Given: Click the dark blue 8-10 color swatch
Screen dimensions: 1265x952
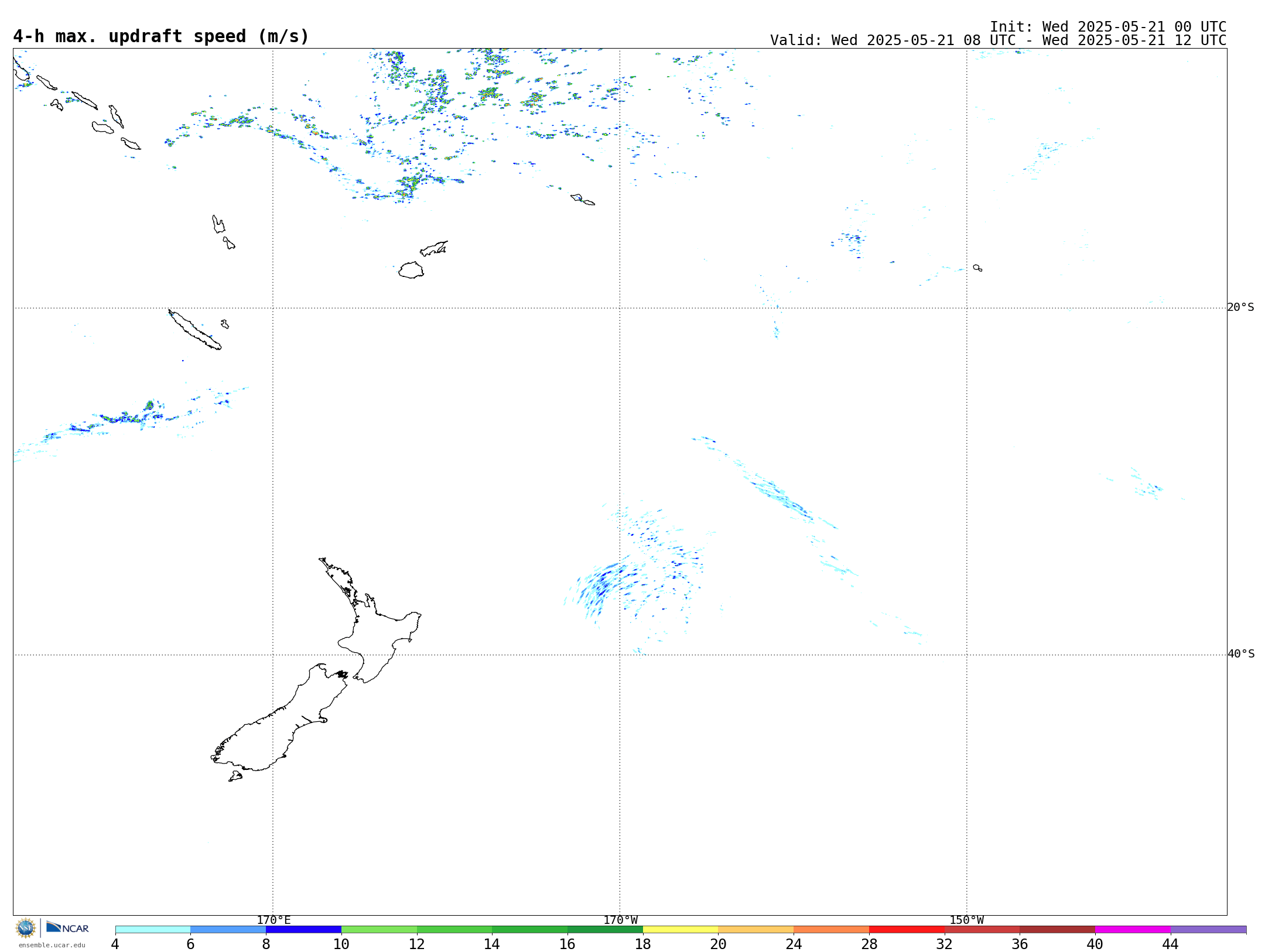Looking at the screenshot, I should [304, 930].
